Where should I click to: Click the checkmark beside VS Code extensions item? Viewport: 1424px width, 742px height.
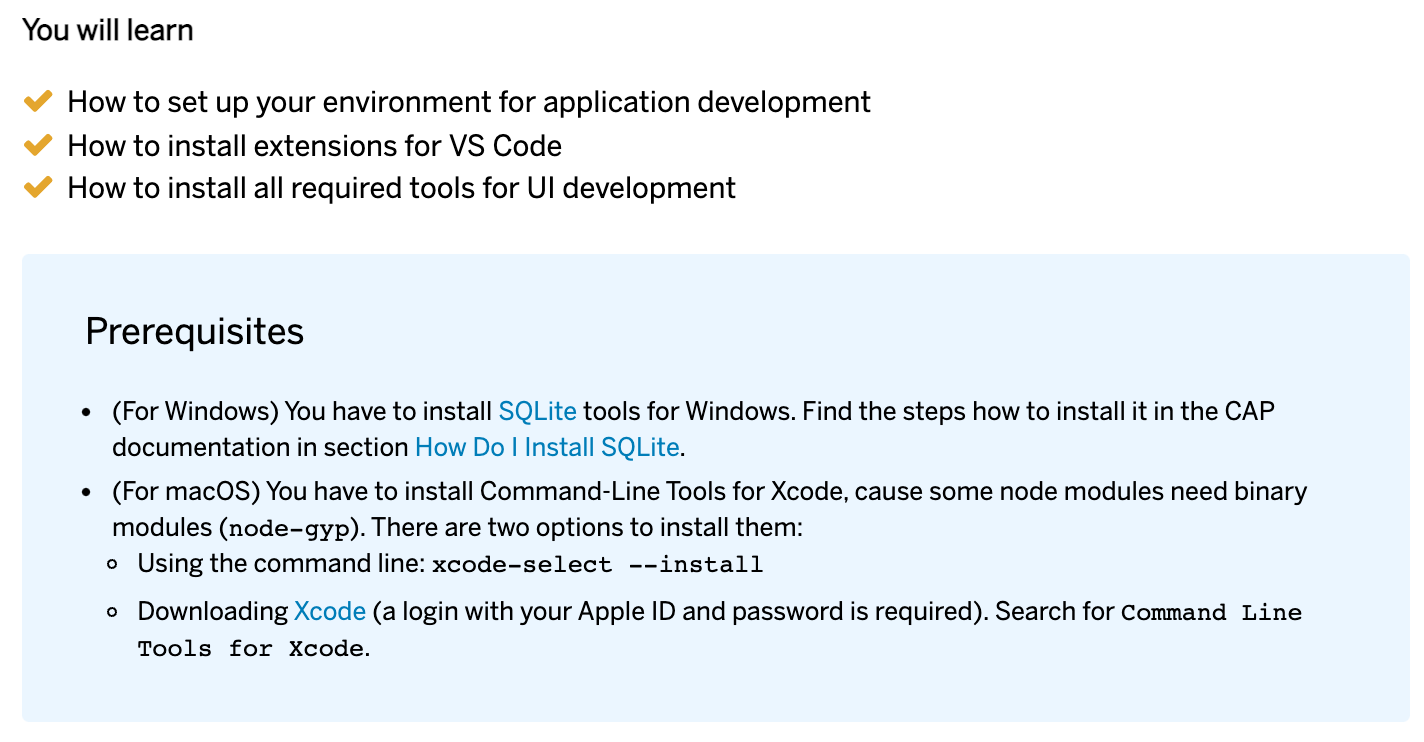[37, 145]
